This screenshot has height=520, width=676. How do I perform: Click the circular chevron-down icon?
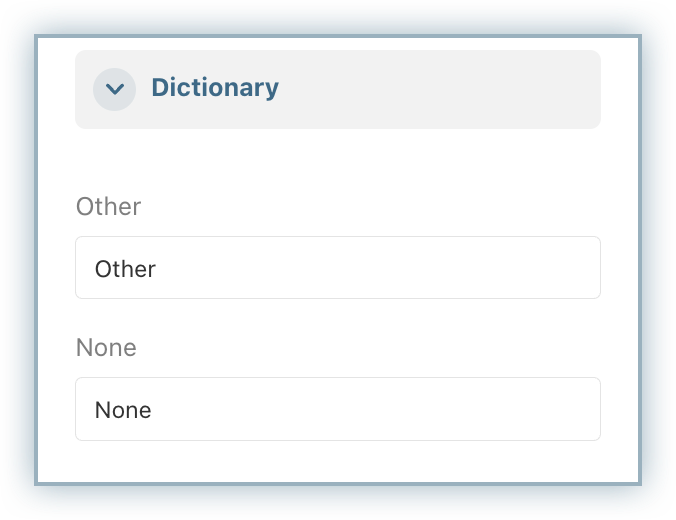[x=115, y=89]
